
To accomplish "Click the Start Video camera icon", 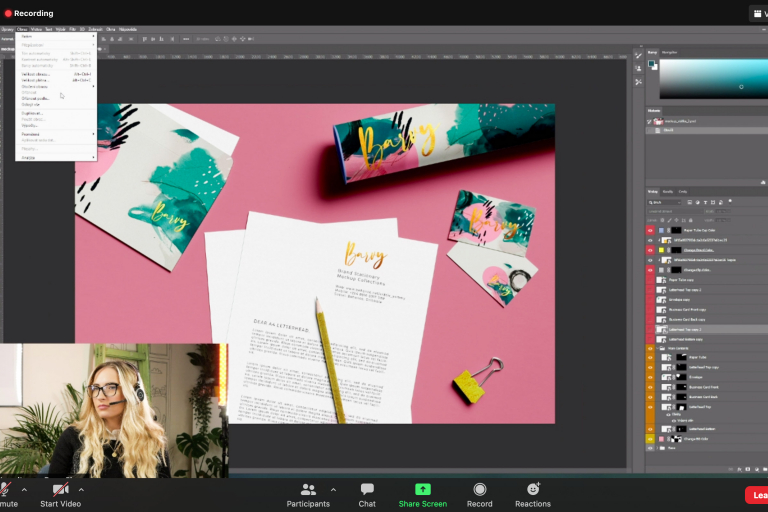I will coord(60,489).
